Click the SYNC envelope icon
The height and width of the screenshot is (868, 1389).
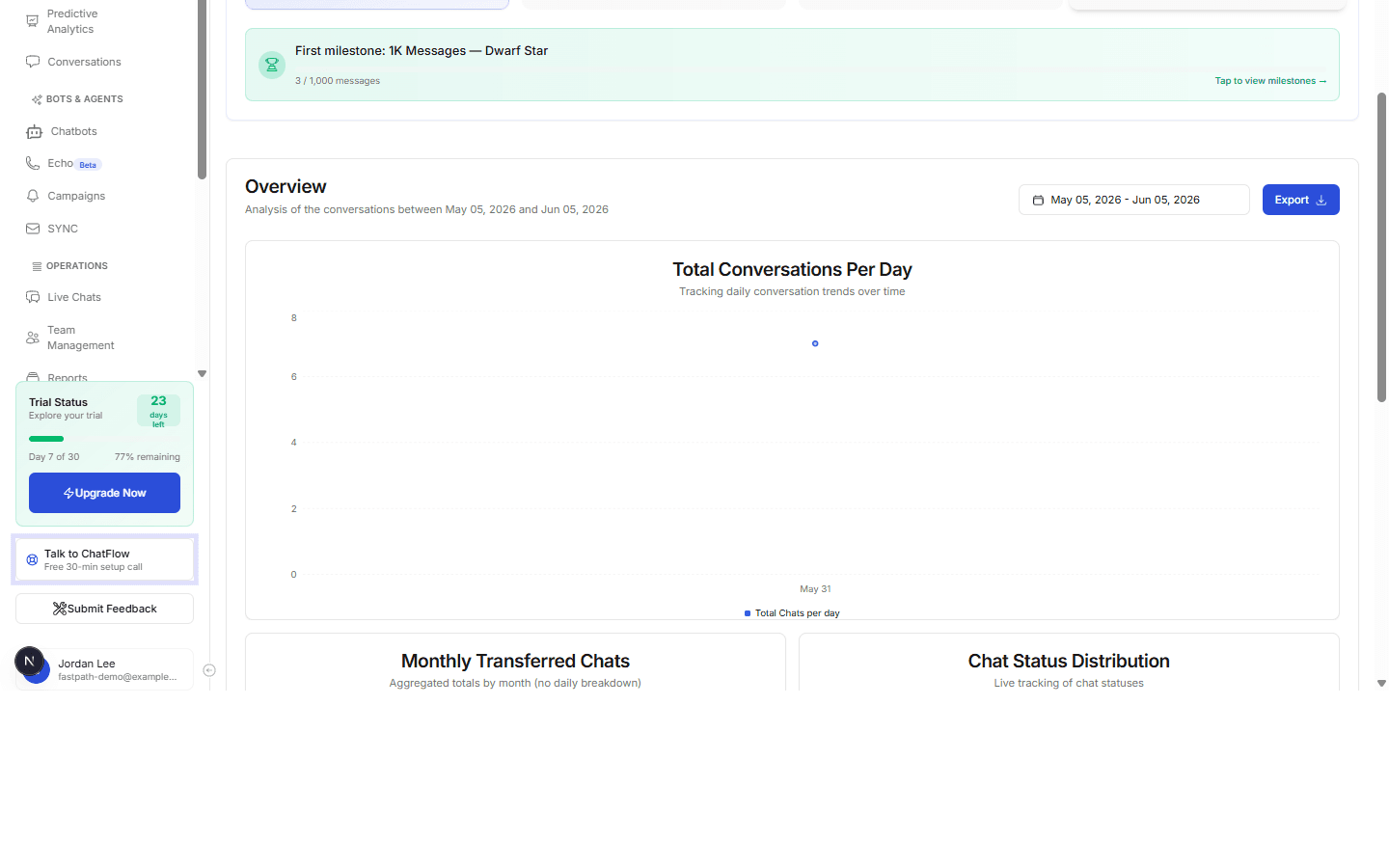(x=33, y=229)
